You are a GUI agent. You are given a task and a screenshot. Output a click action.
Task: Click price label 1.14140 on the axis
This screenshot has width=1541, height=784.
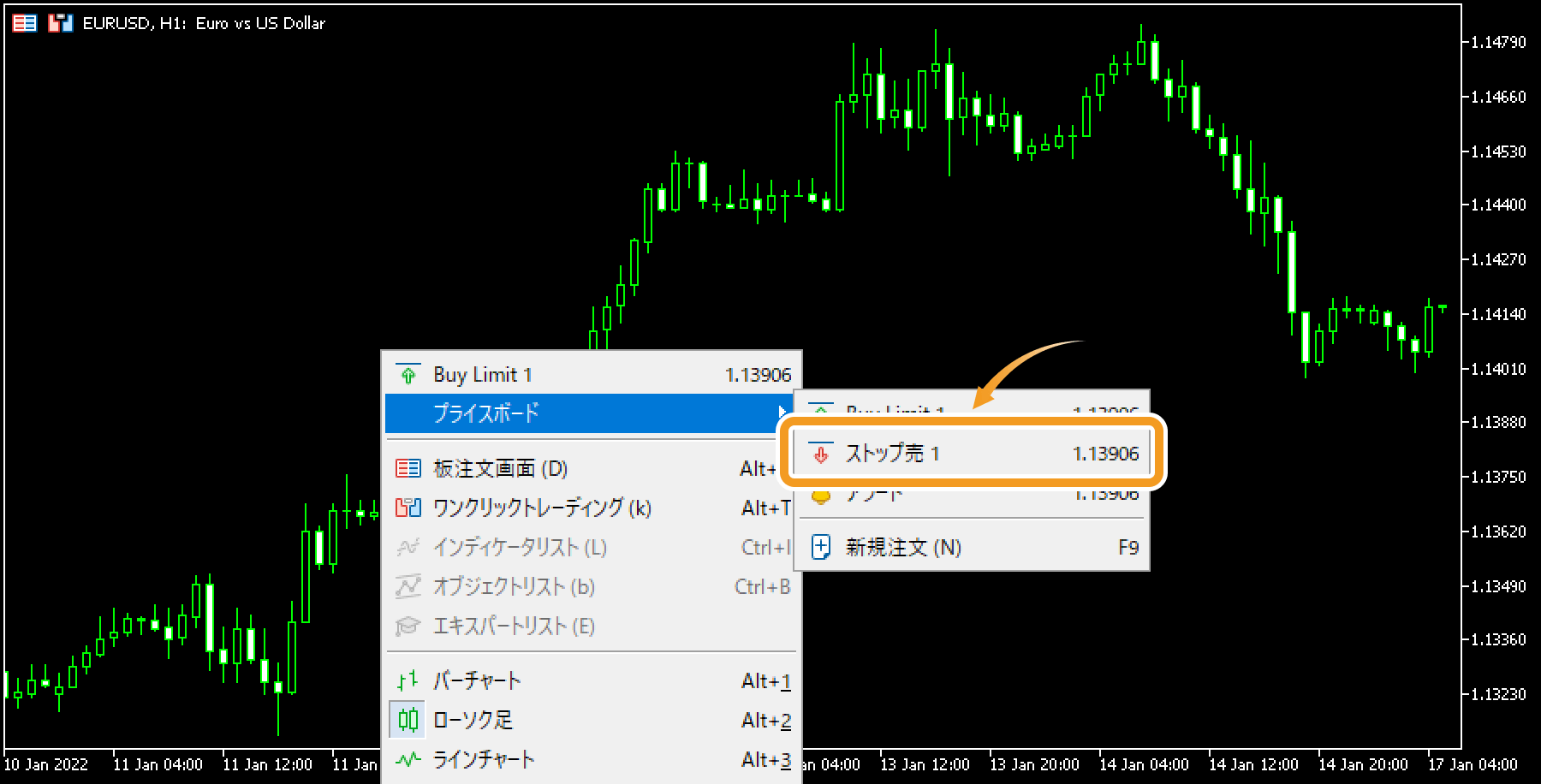1498,314
